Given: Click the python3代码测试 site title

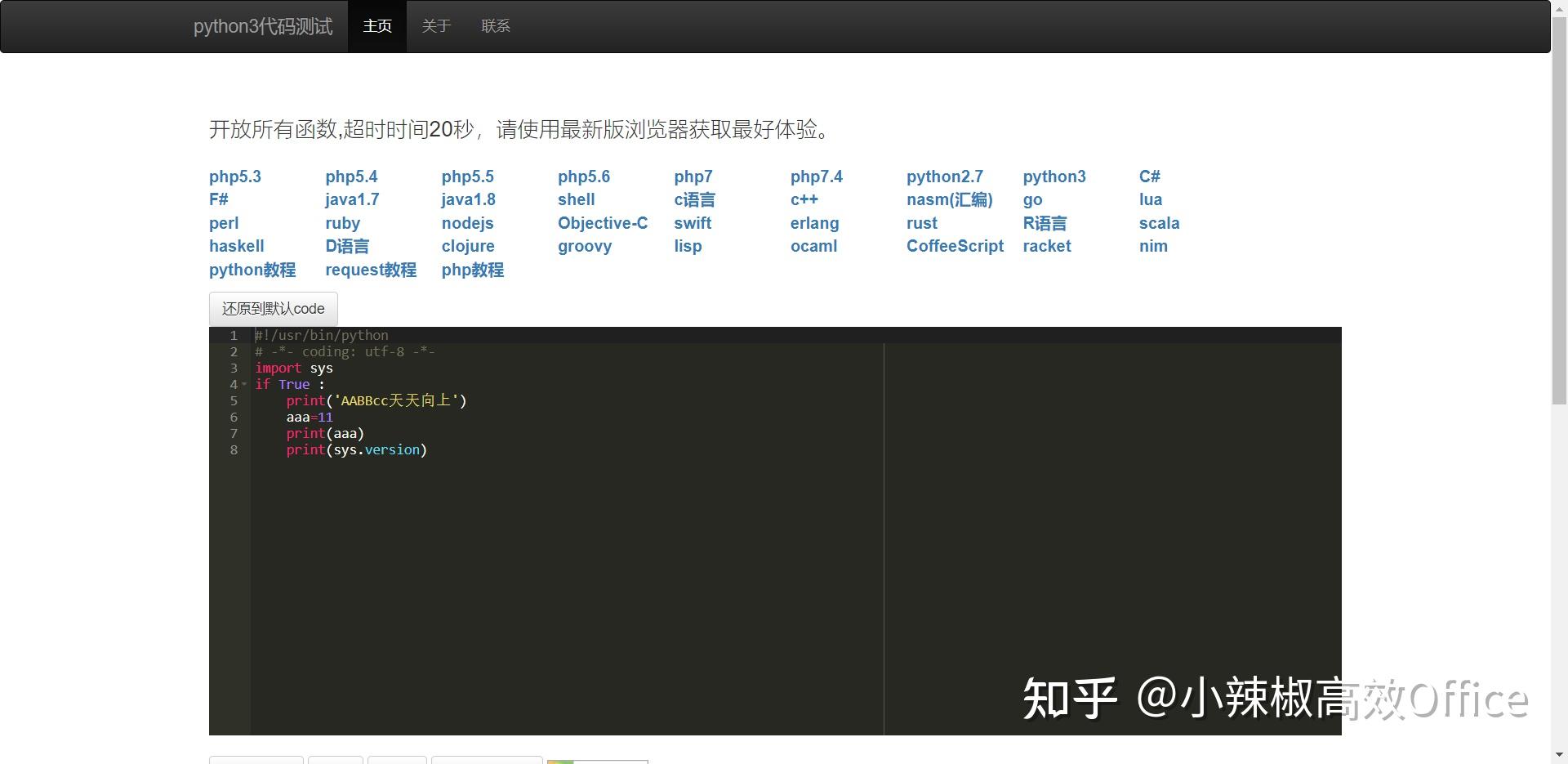Looking at the screenshot, I should [x=262, y=25].
